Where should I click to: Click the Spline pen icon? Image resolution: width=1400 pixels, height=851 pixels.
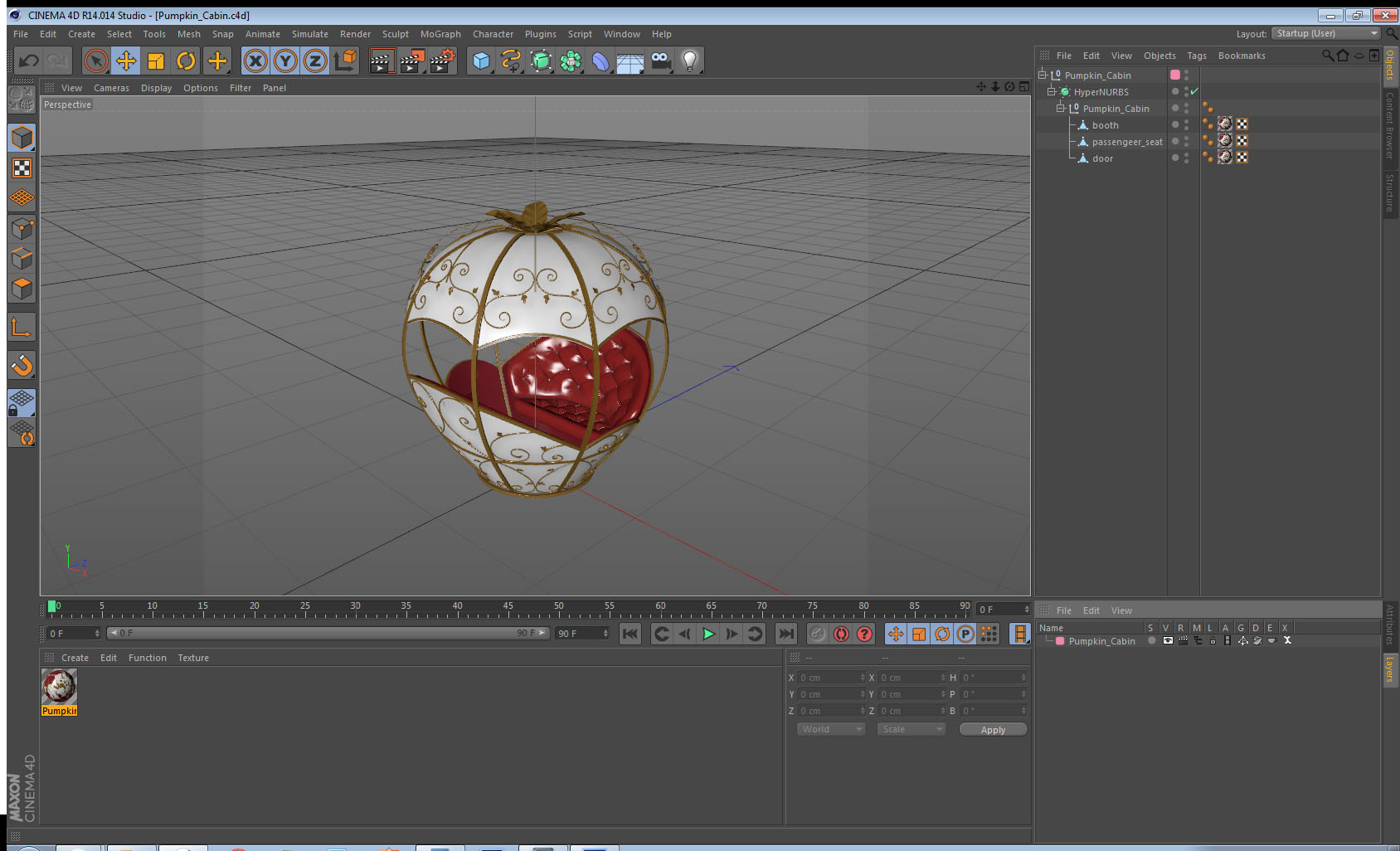(x=511, y=61)
